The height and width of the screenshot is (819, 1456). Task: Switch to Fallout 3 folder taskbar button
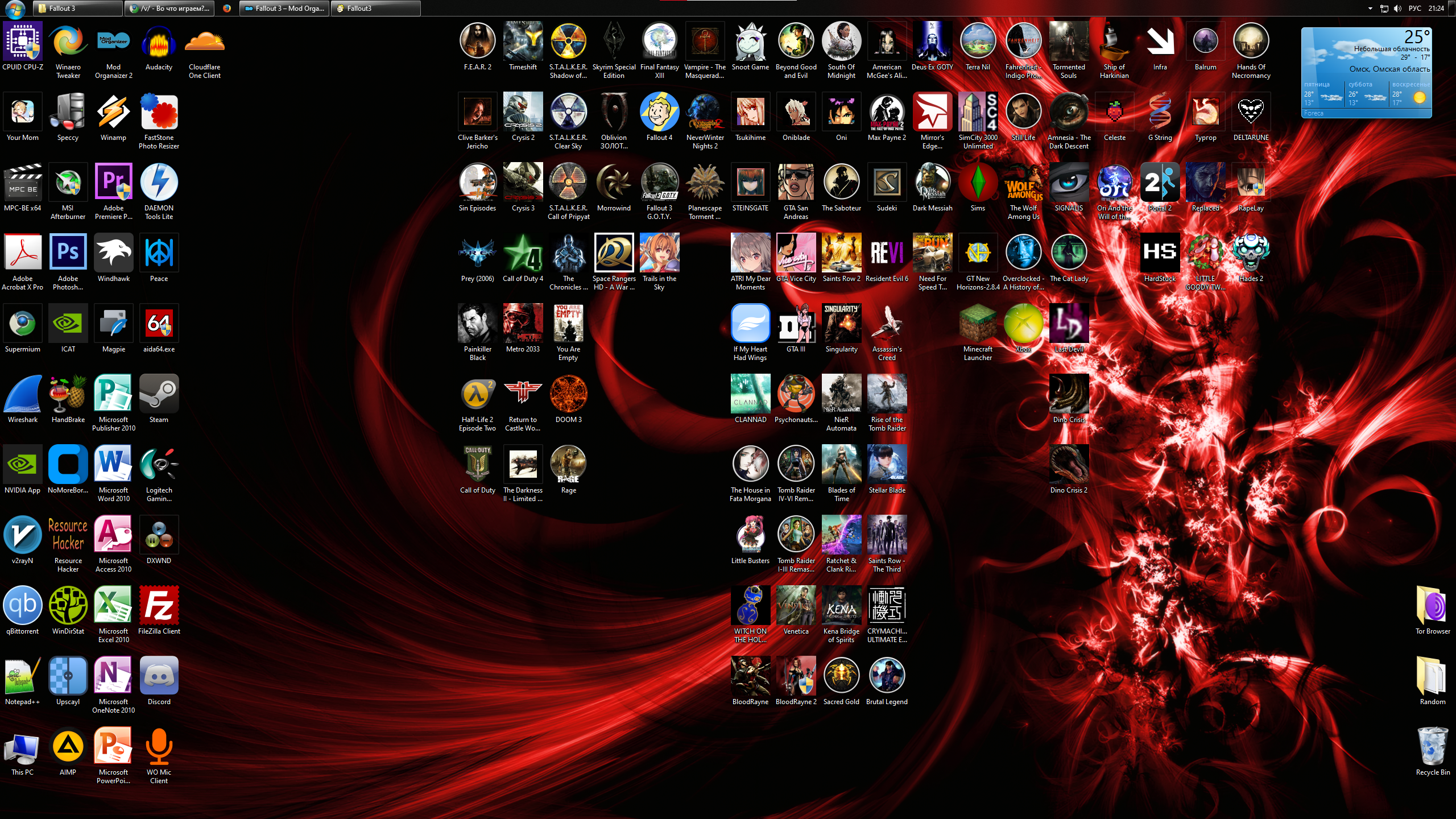tap(78, 9)
